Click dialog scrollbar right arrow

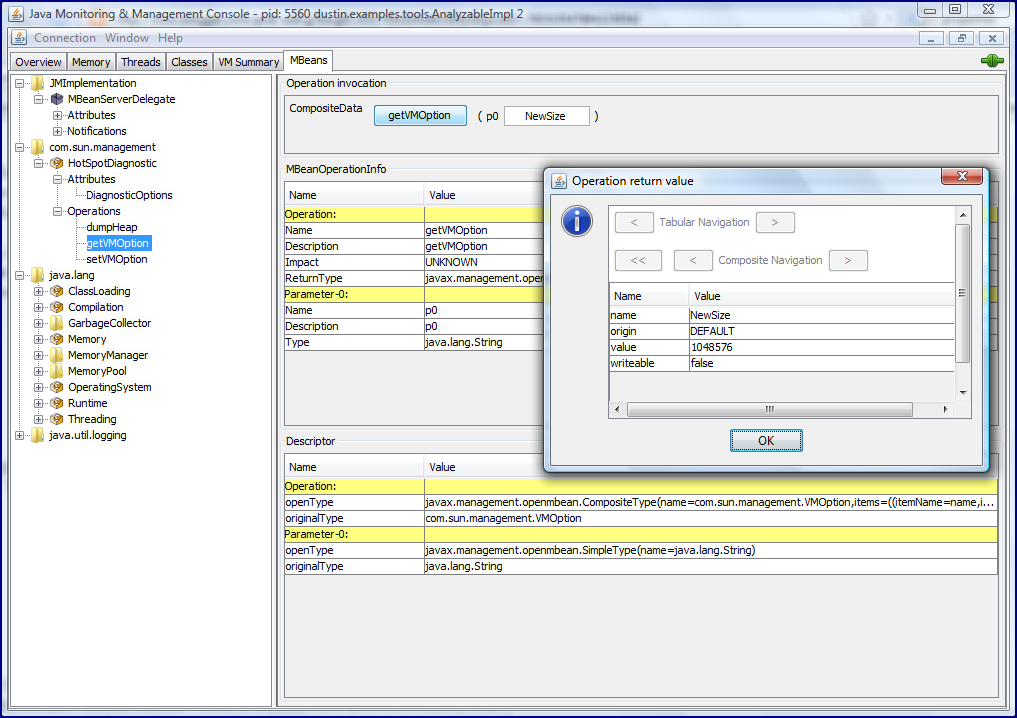[x=946, y=409]
